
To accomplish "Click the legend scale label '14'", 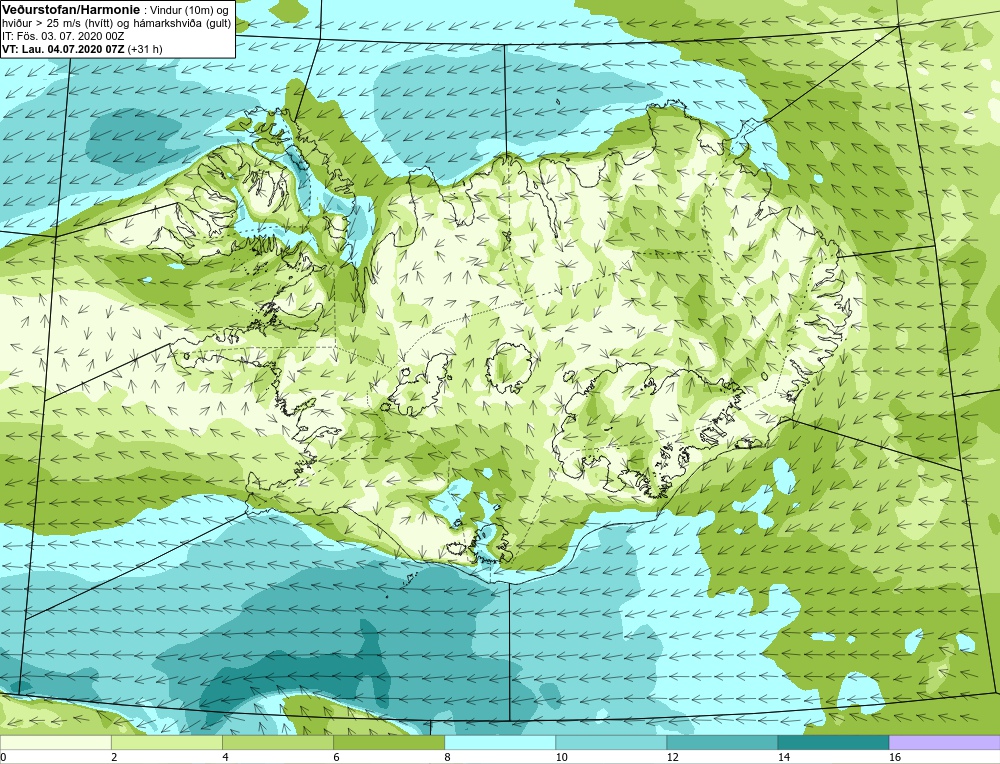I will pyautogui.click(x=783, y=757).
